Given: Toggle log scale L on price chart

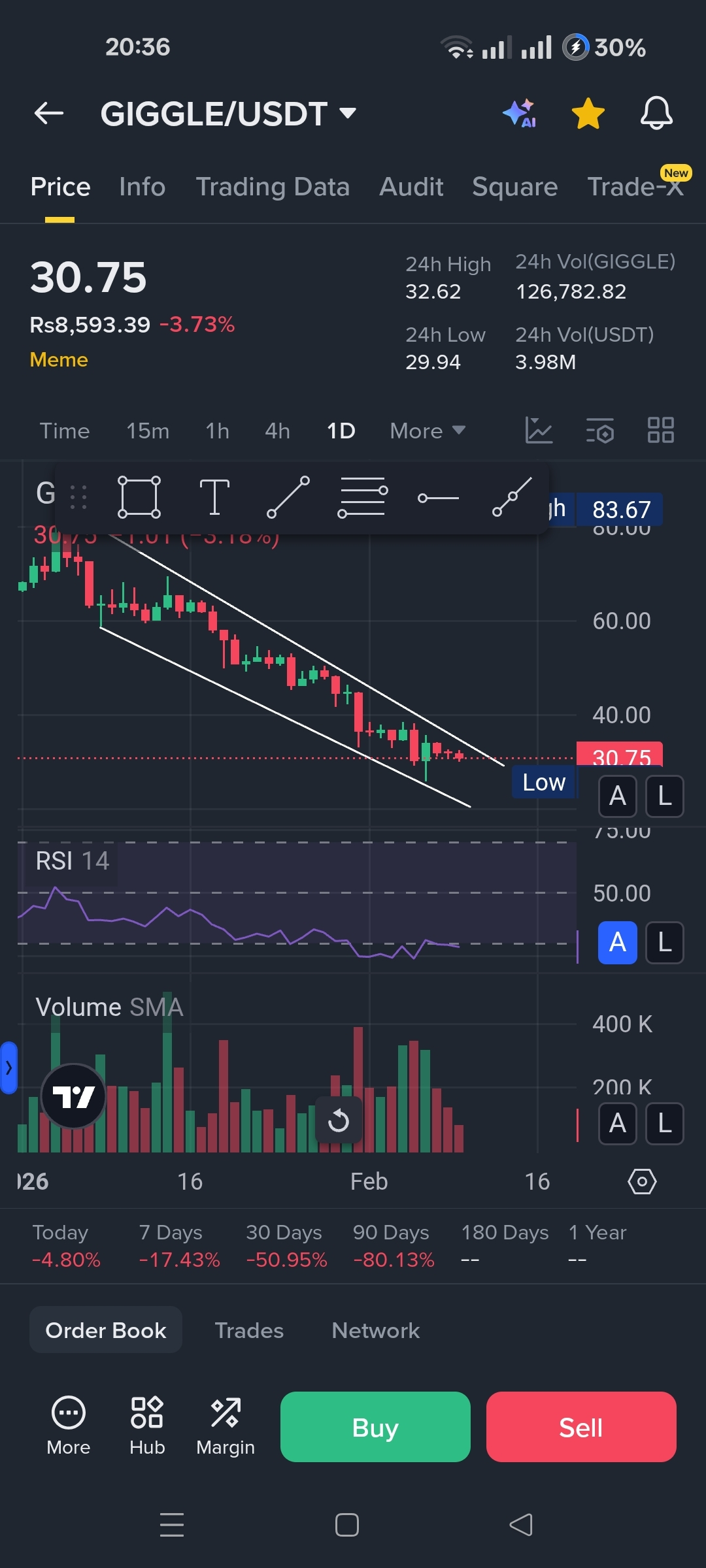Looking at the screenshot, I should [665, 796].
